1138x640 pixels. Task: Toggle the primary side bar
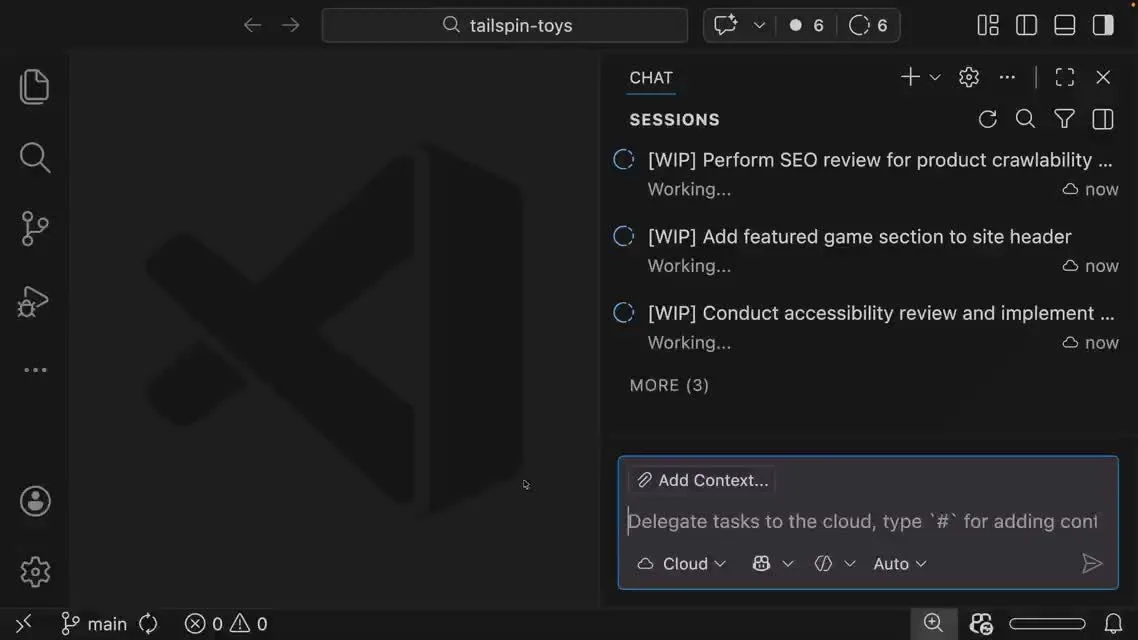1026,25
